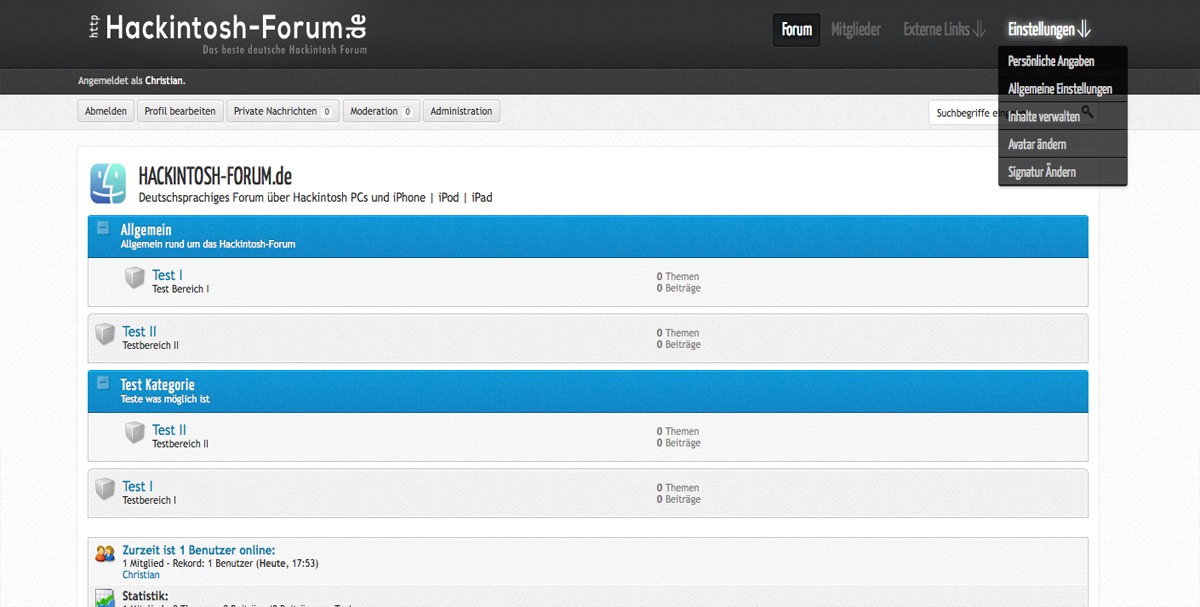Click the forum icon next to Test I under Allgemein

tap(135, 278)
